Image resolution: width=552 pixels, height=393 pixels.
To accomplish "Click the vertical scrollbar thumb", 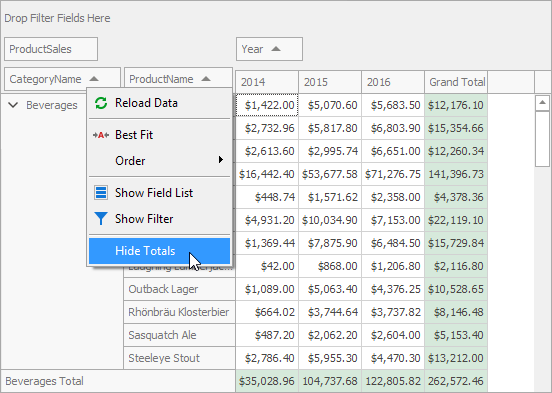I will (542, 139).
